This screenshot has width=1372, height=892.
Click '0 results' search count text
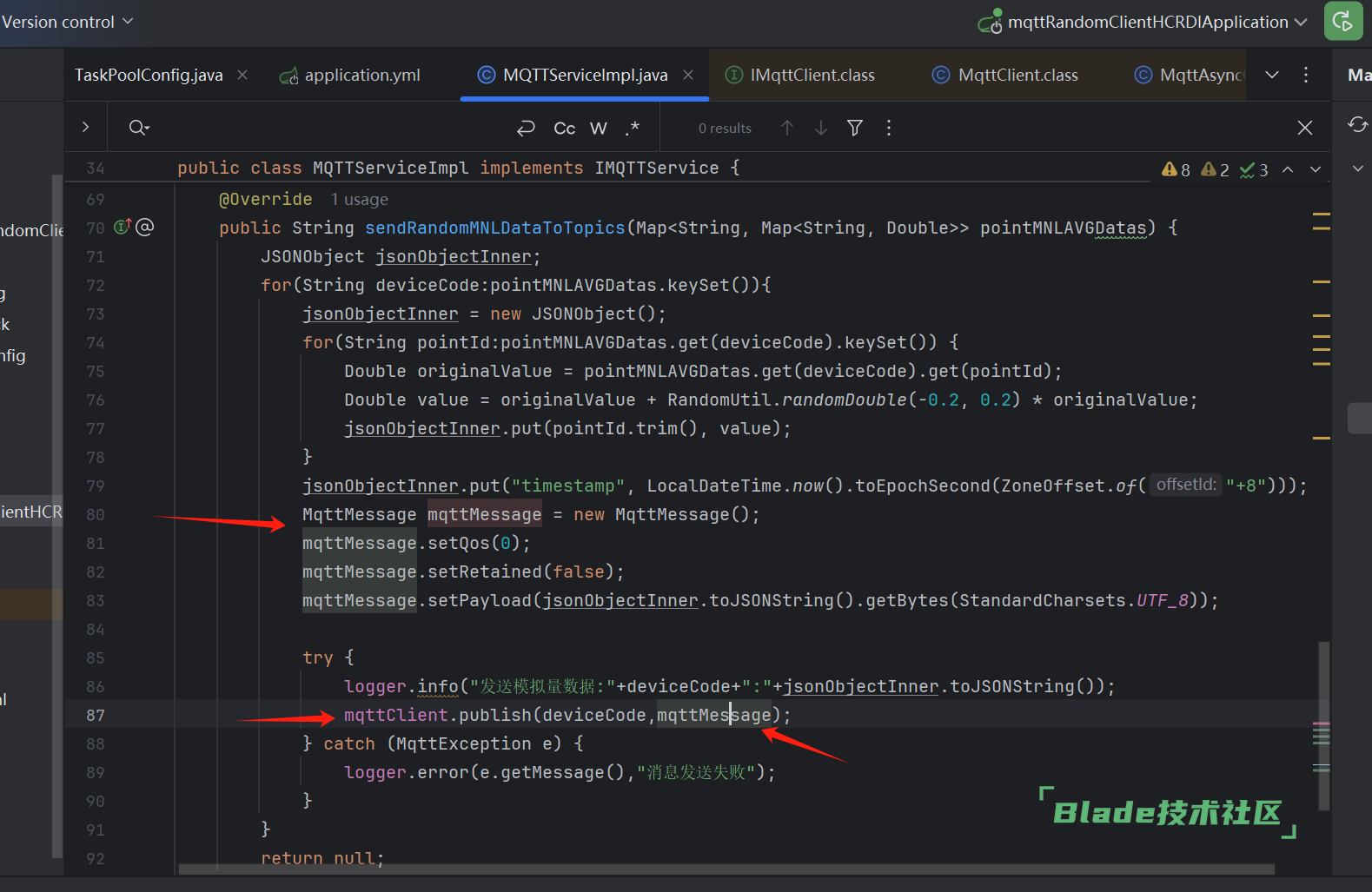pyautogui.click(x=725, y=129)
